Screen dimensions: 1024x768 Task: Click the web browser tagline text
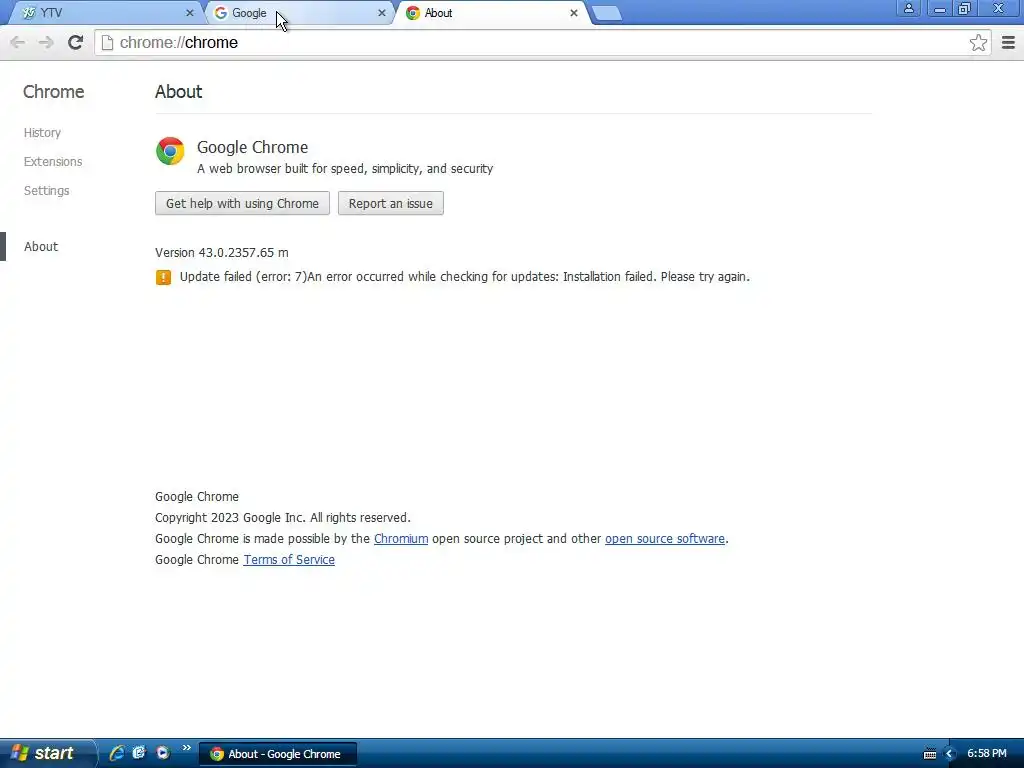pyautogui.click(x=345, y=168)
